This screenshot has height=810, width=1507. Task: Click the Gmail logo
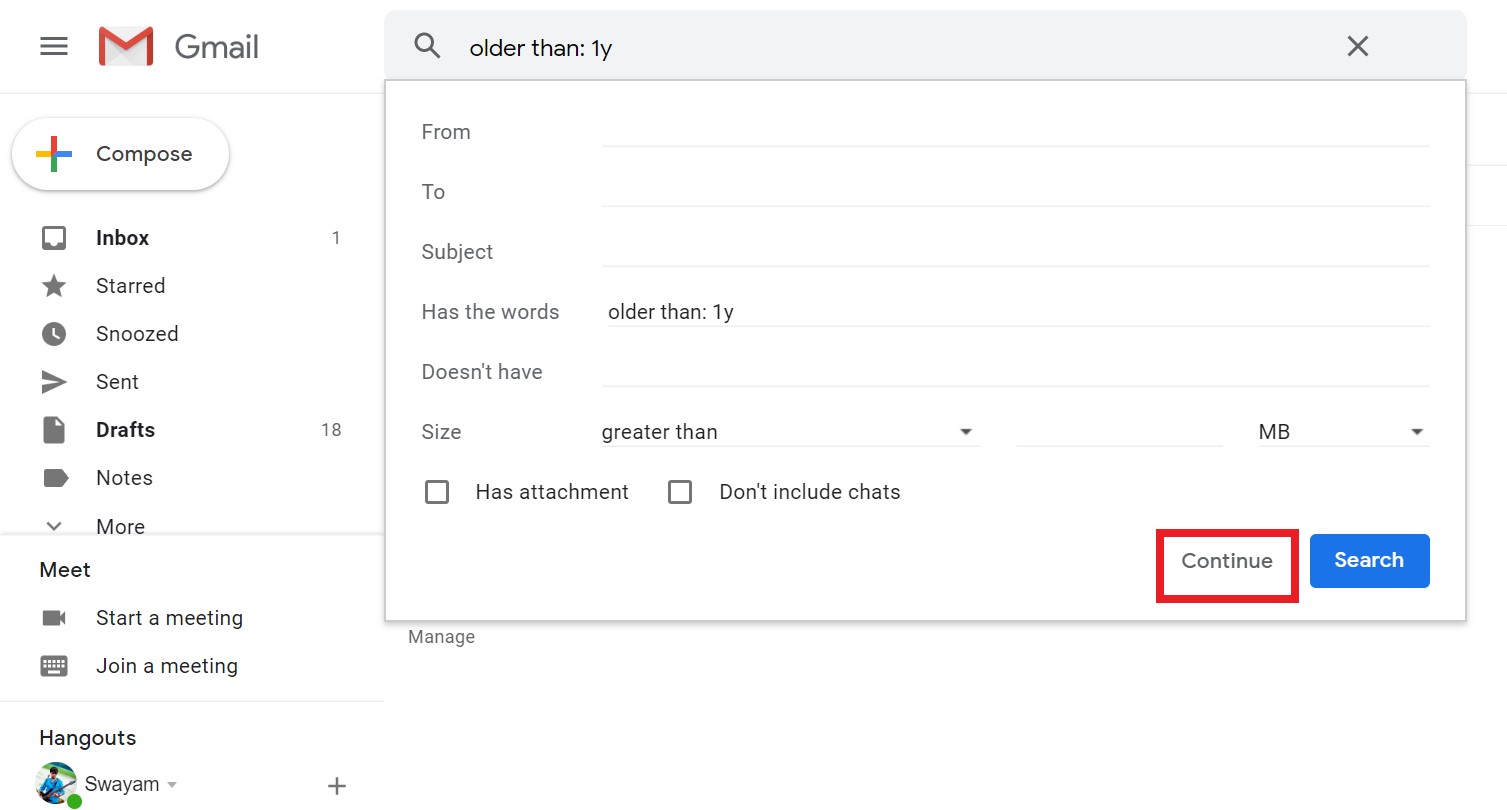(177, 45)
